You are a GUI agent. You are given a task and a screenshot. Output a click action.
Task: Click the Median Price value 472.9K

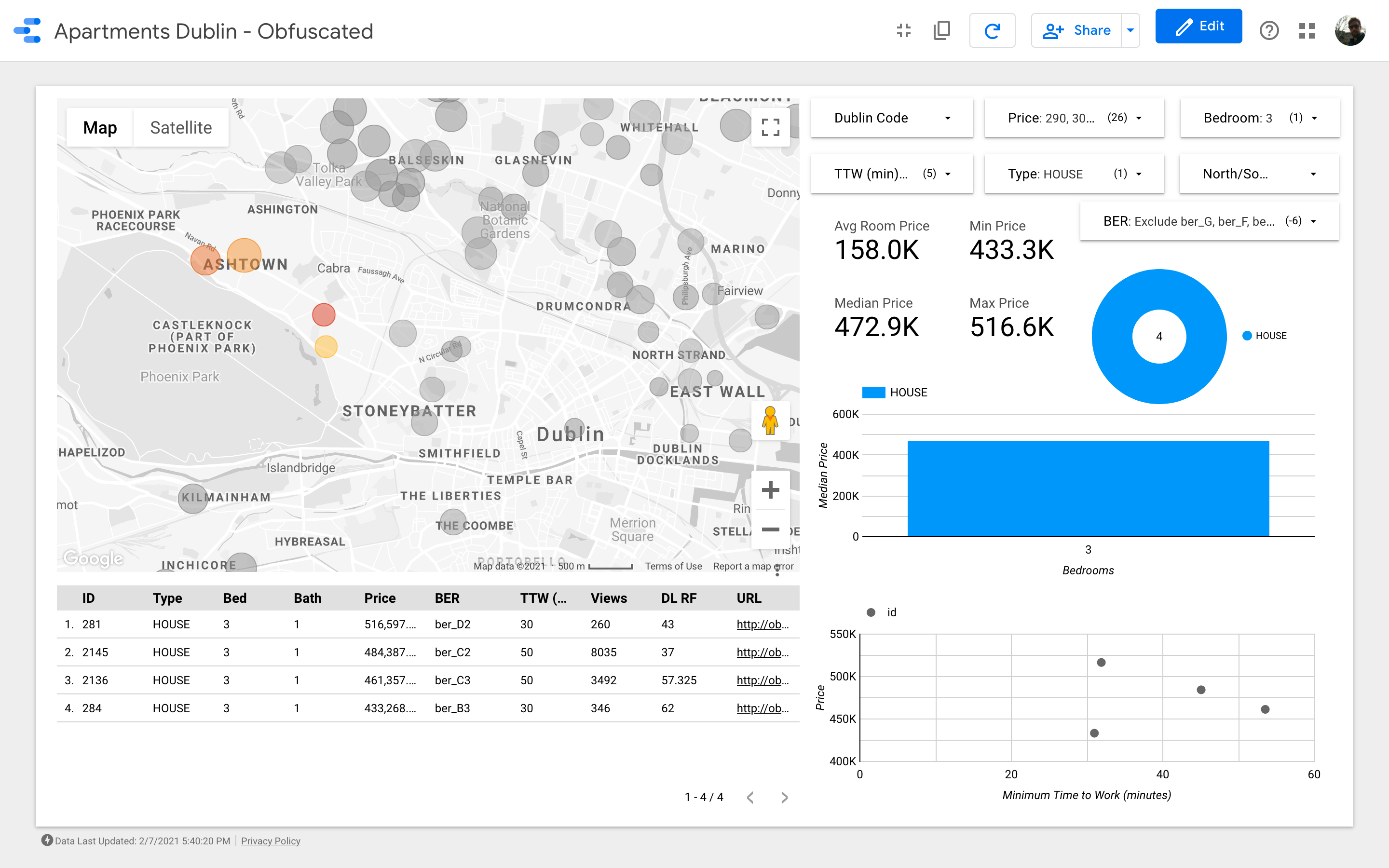(876, 327)
